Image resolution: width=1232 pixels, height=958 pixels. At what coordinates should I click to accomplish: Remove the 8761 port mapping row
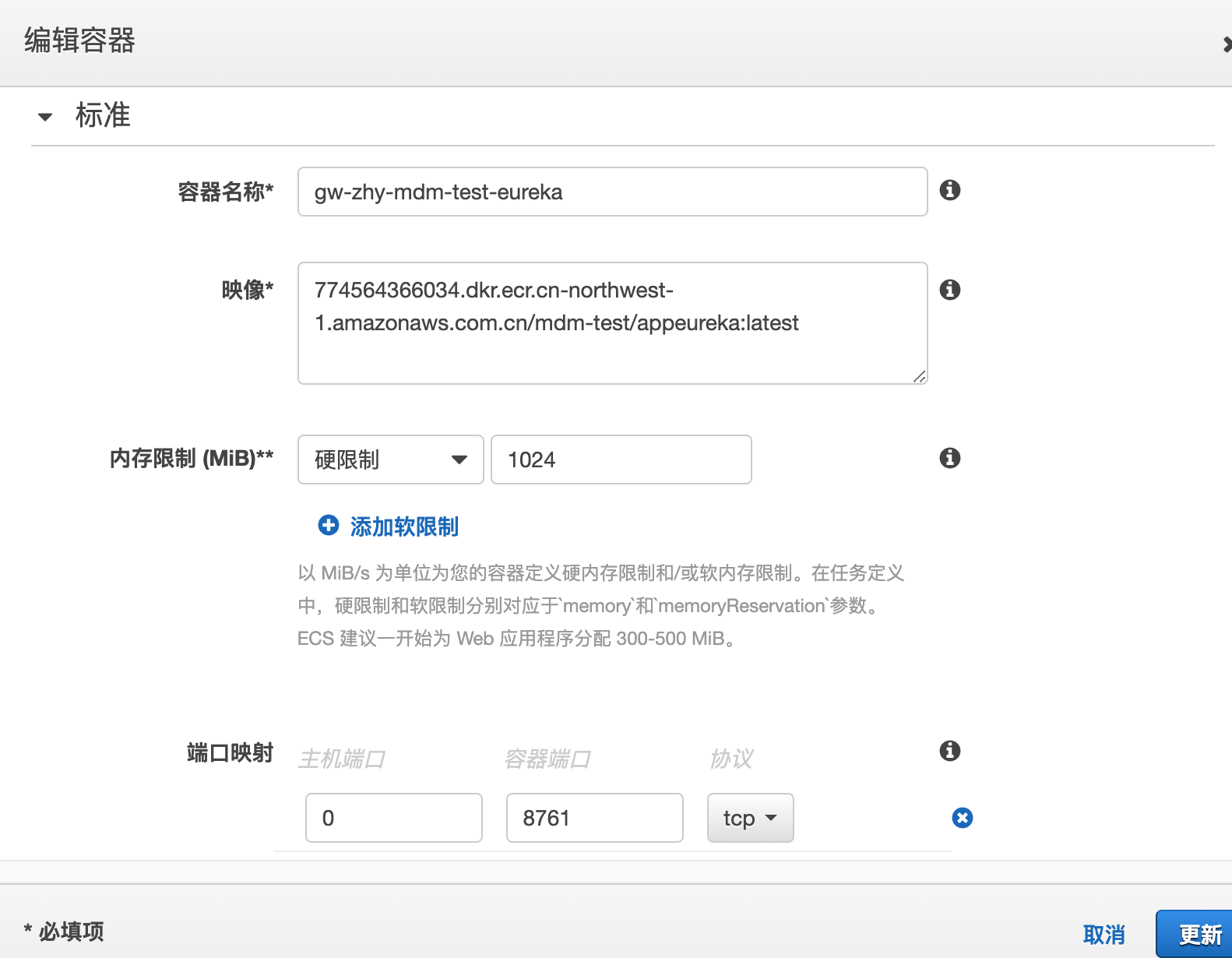click(x=962, y=818)
